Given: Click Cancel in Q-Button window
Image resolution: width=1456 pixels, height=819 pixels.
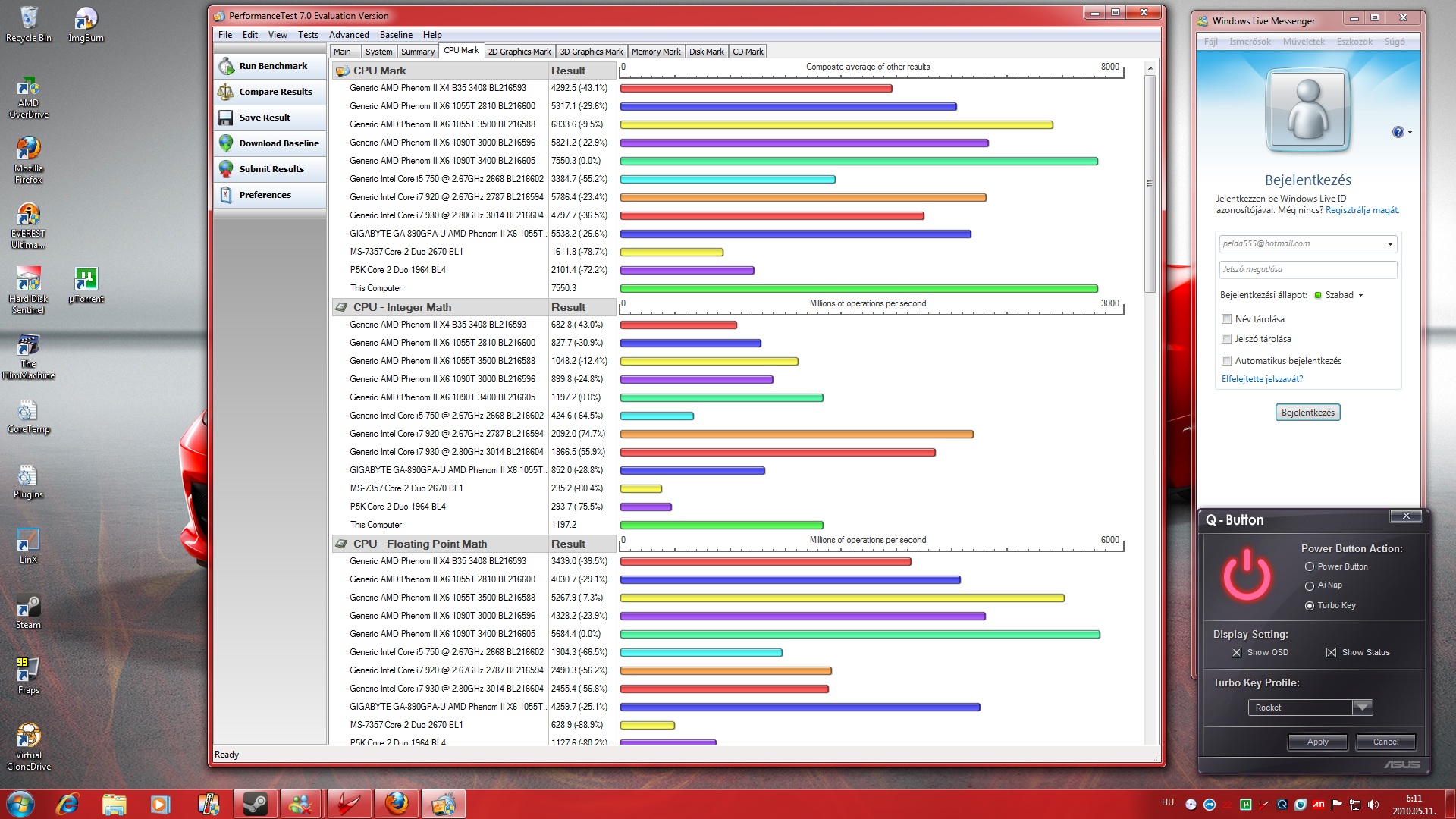Looking at the screenshot, I should tap(1385, 742).
